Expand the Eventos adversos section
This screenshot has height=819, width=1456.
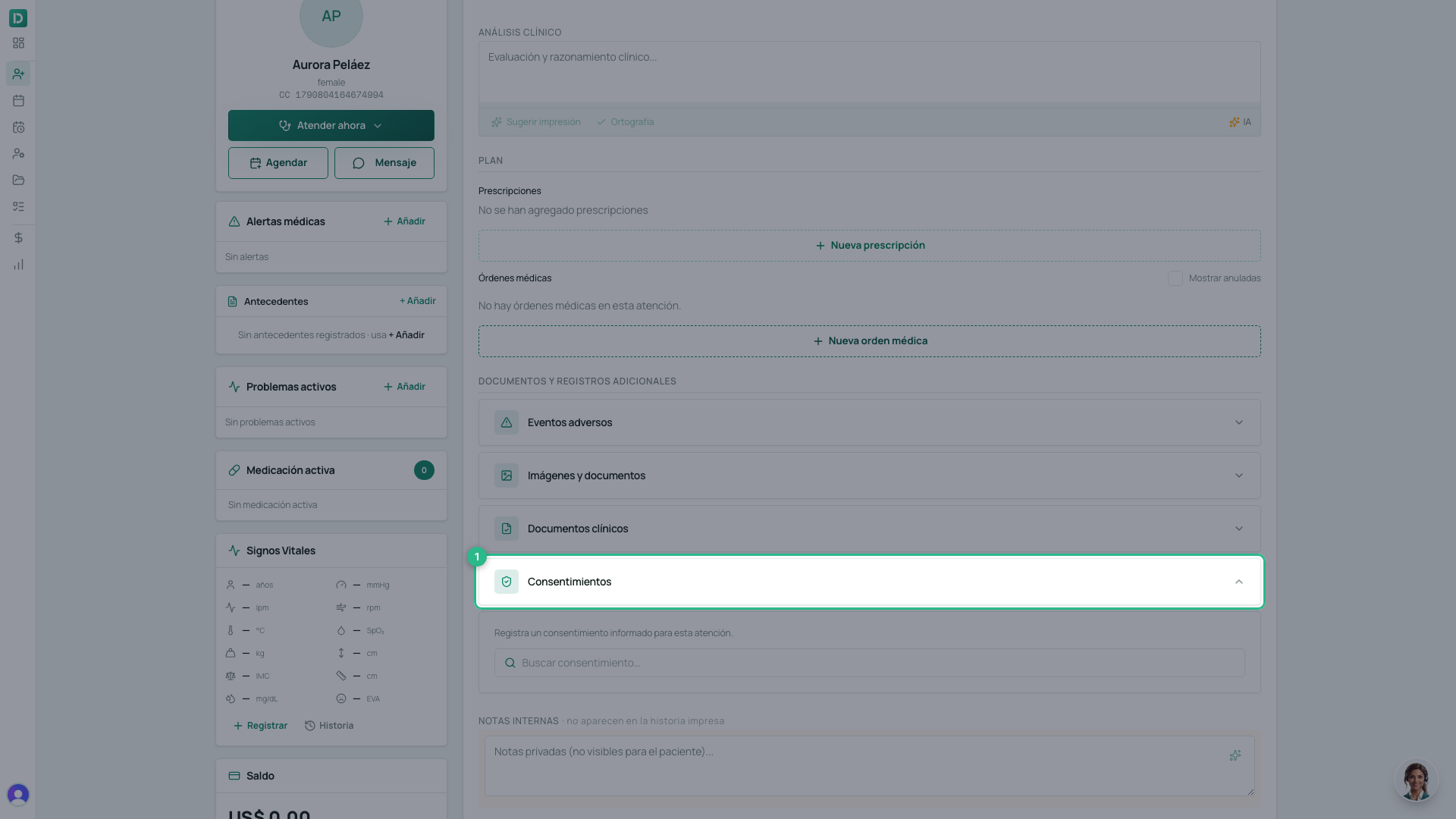(x=869, y=422)
